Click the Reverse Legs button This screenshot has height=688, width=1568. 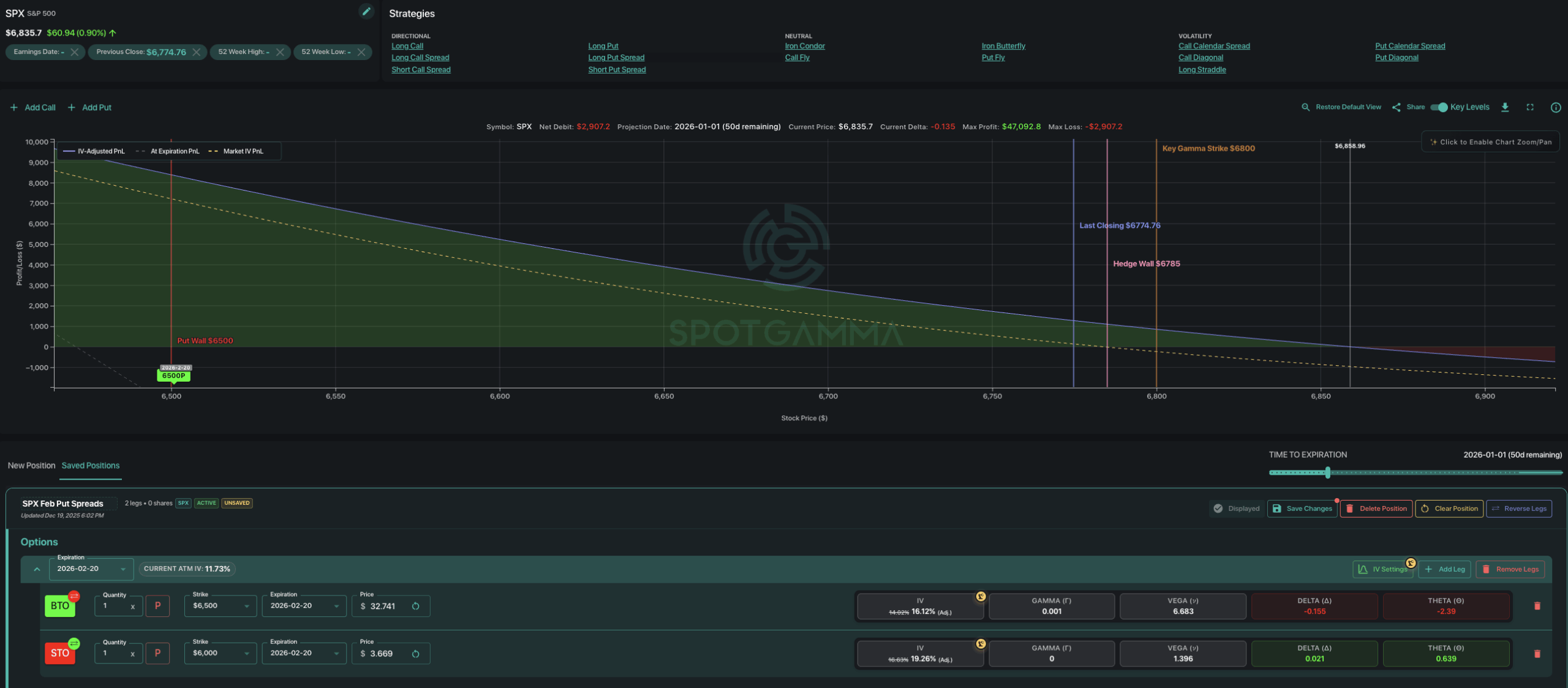point(1519,508)
